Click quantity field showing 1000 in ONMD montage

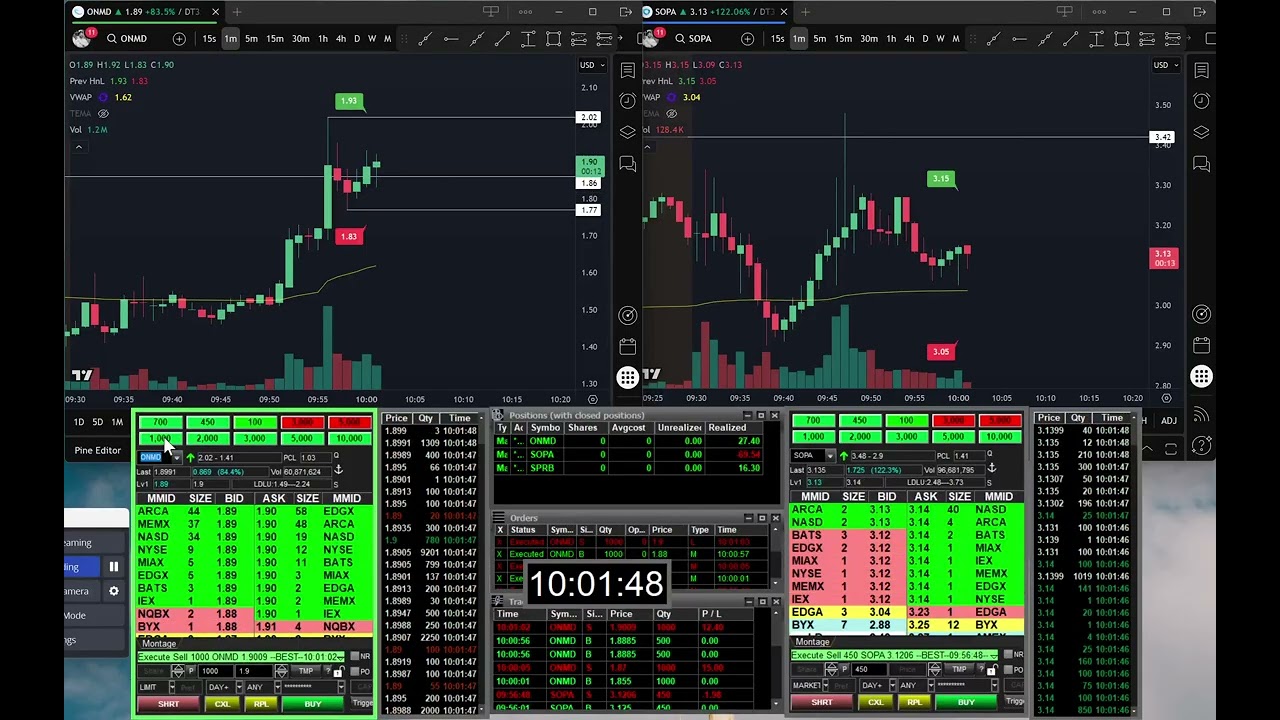point(214,672)
